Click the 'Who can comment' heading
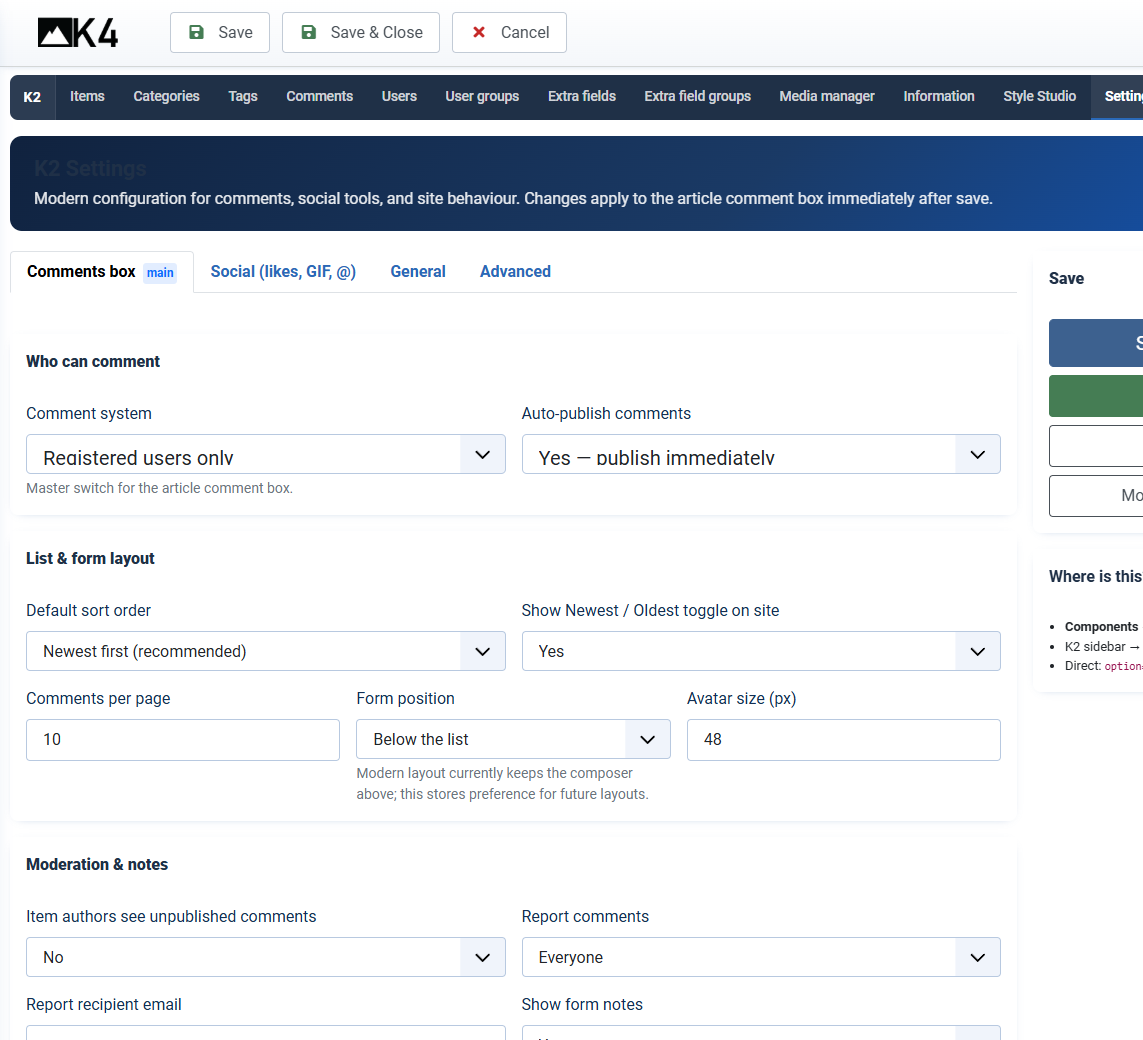This screenshot has width=1143, height=1040. pos(93,361)
